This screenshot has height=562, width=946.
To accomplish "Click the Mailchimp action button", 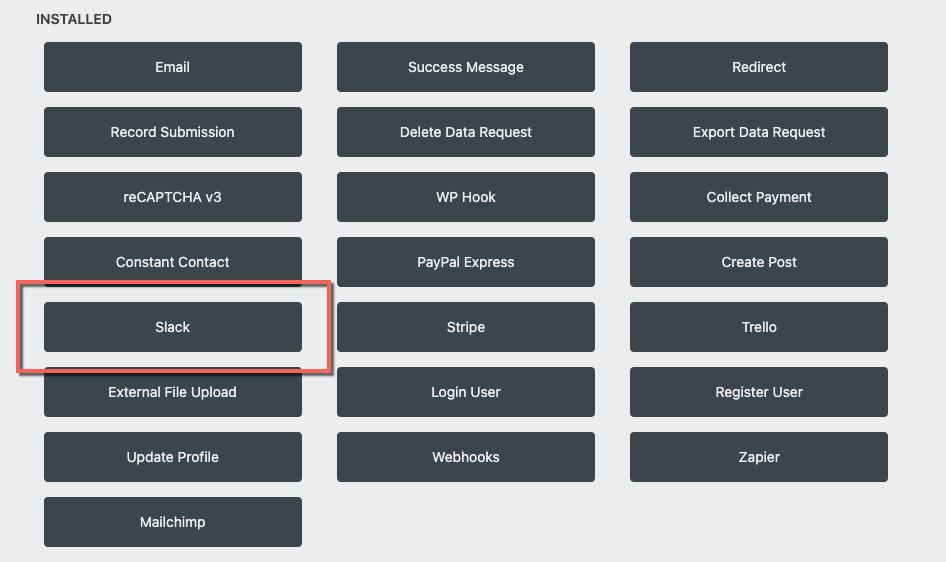I will click(172, 522).
